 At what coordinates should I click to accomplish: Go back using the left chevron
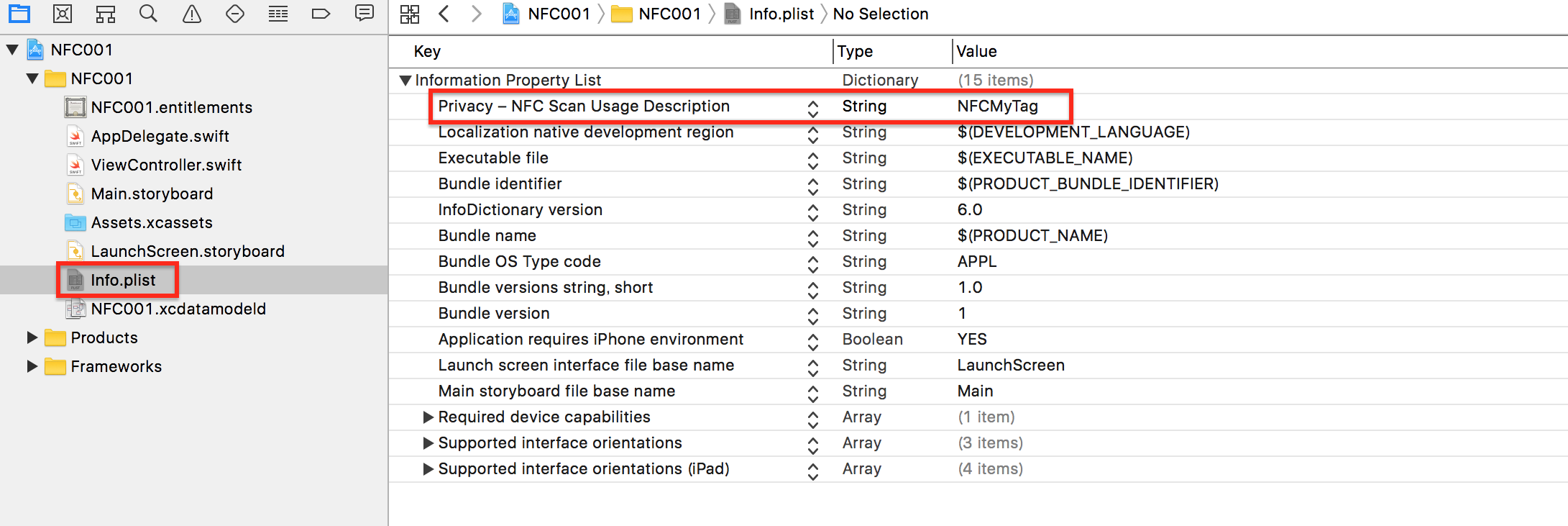(x=444, y=14)
